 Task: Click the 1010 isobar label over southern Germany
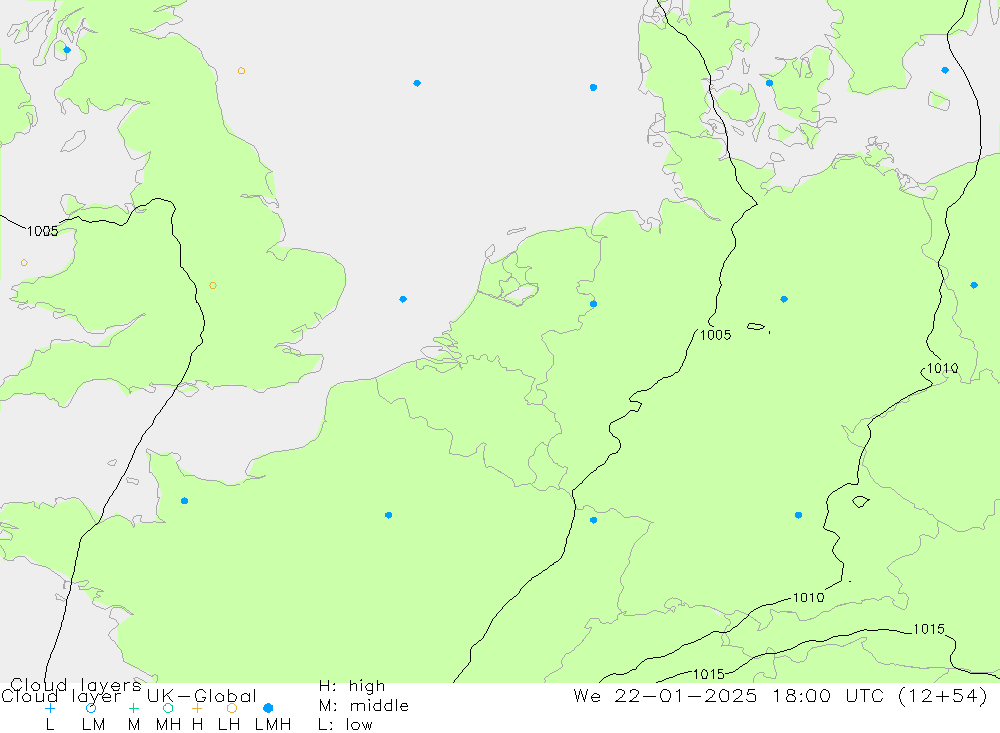click(808, 598)
